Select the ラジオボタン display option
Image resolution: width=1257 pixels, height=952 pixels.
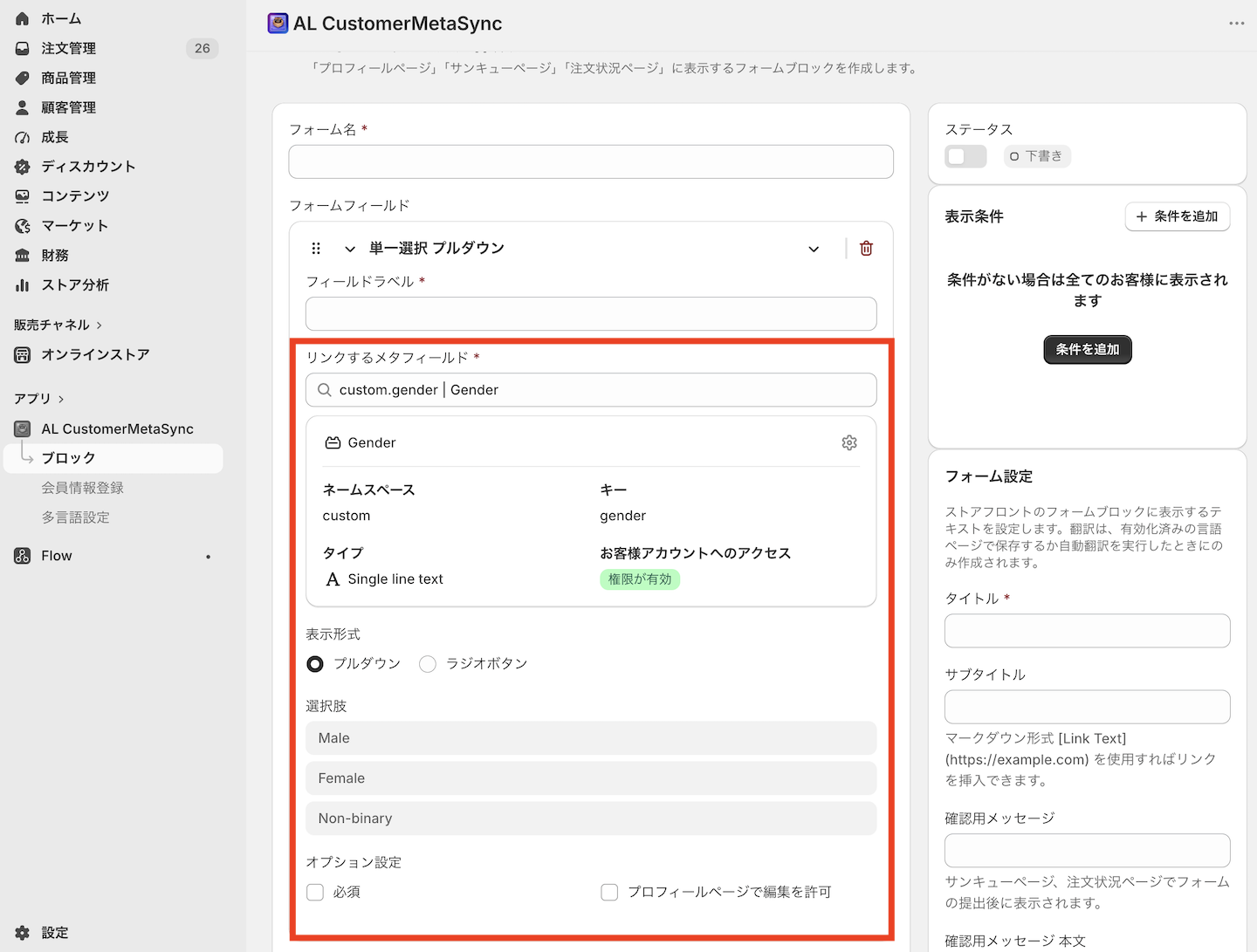click(428, 664)
